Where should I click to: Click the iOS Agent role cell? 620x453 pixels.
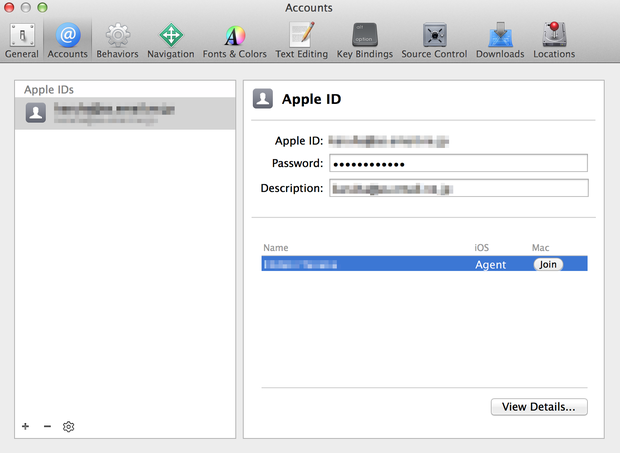[x=490, y=264]
